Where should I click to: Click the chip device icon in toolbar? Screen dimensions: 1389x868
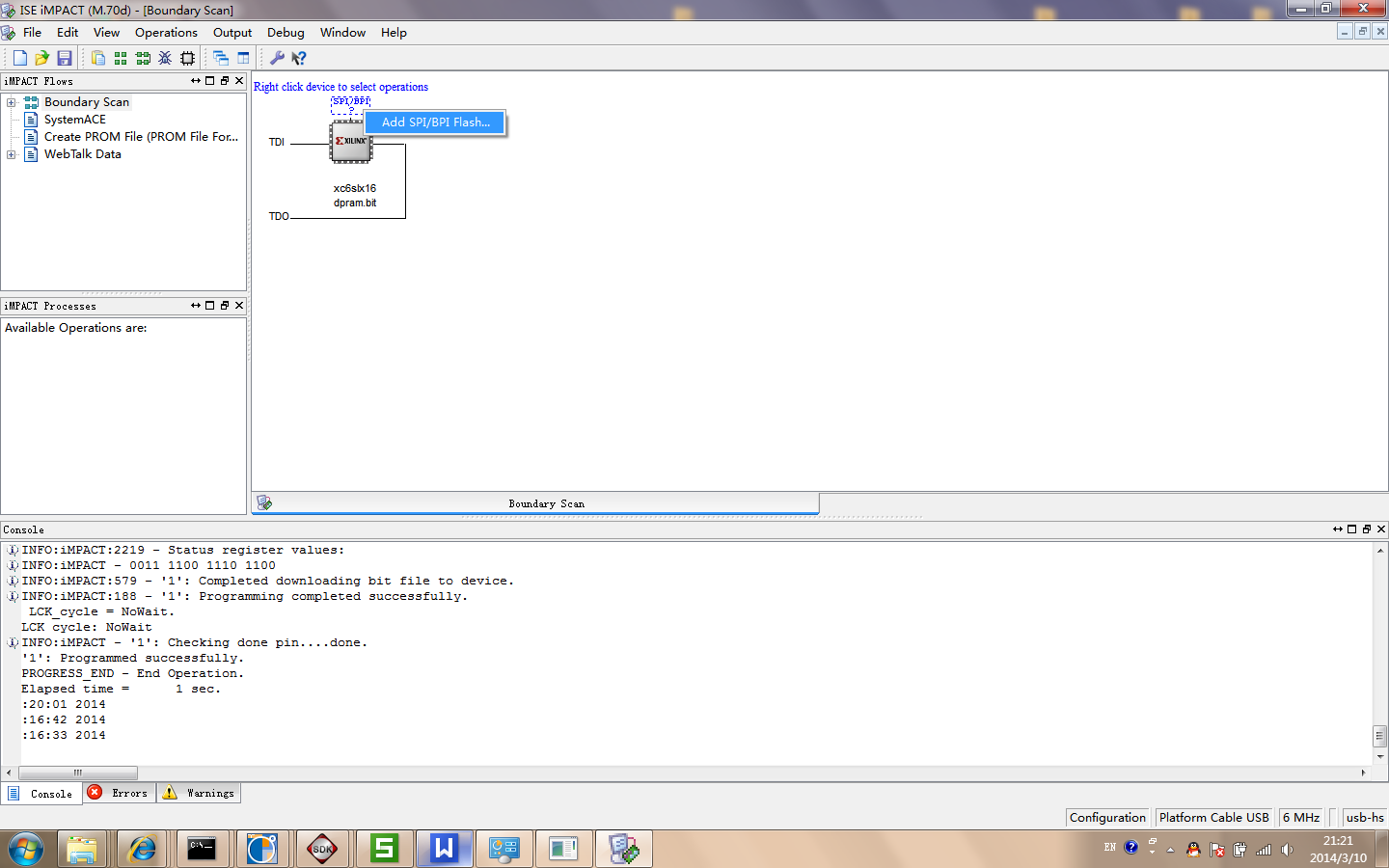pos(187,58)
